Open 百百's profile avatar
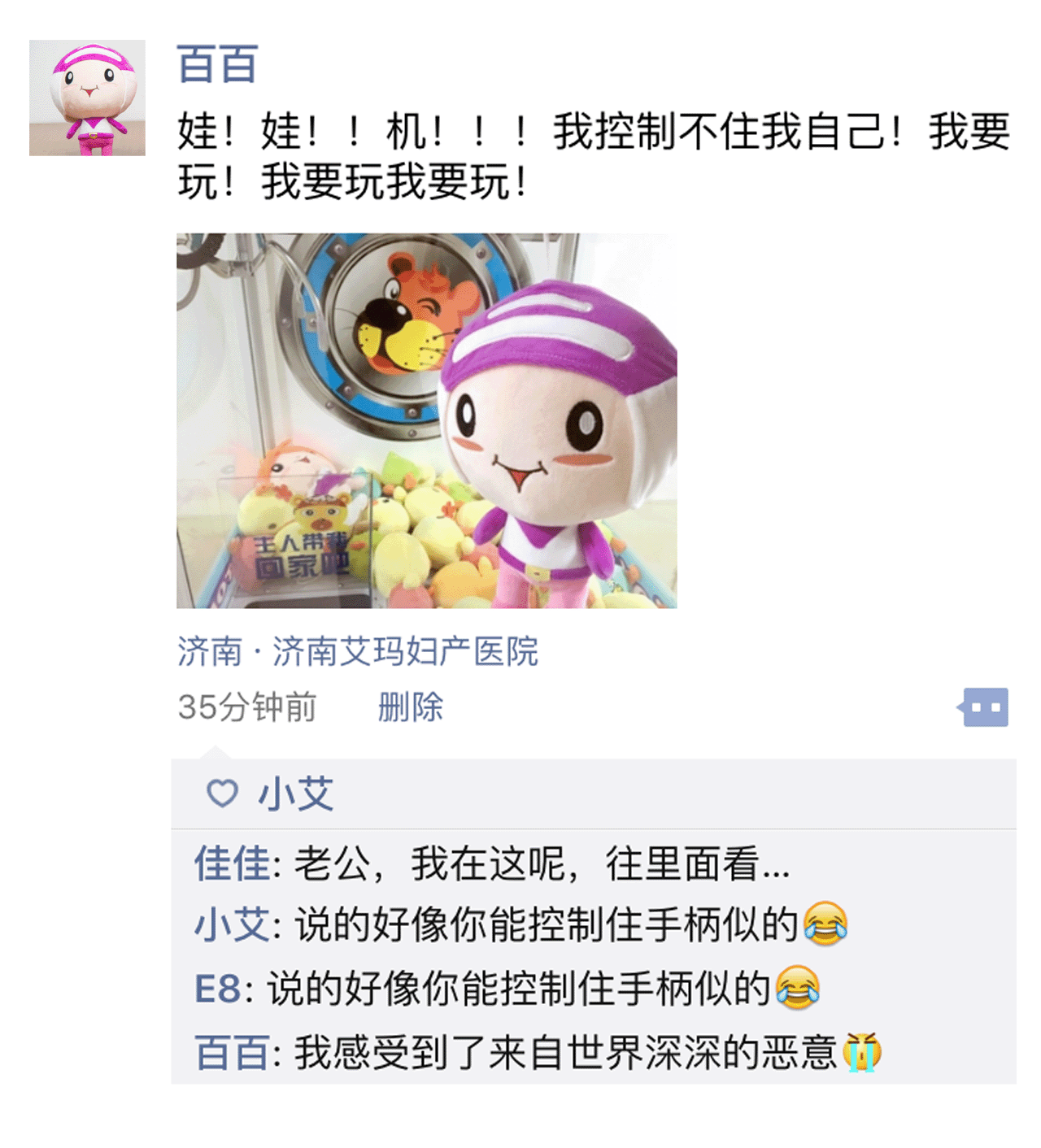The height and width of the screenshot is (1148, 1041). click(x=87, y=98)
